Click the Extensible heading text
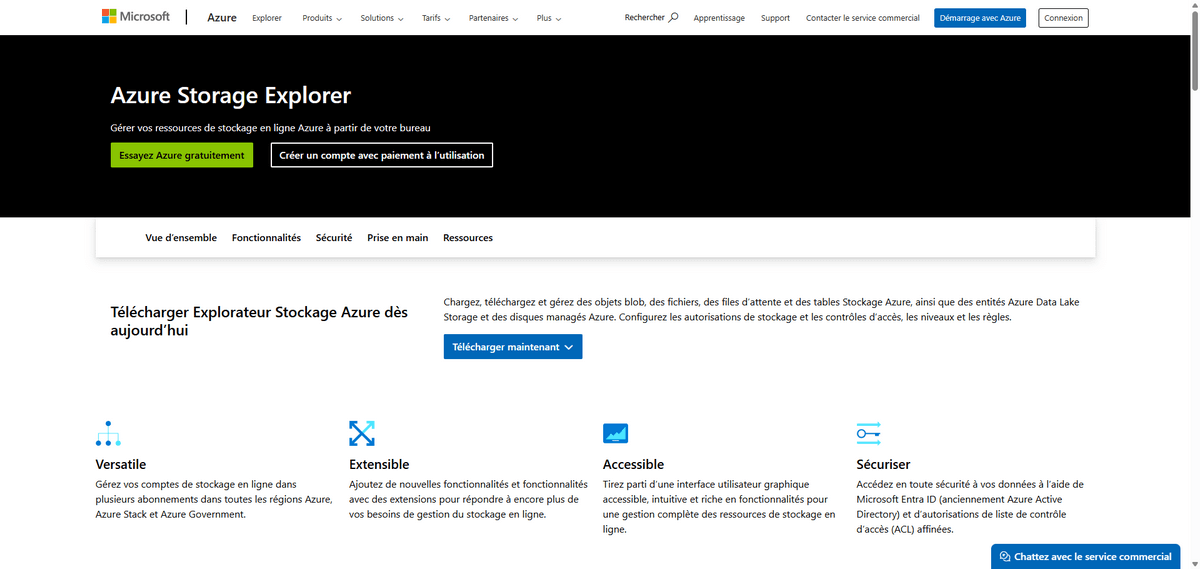This screenshot has height=569, width=1200. [x=379, y=464]
